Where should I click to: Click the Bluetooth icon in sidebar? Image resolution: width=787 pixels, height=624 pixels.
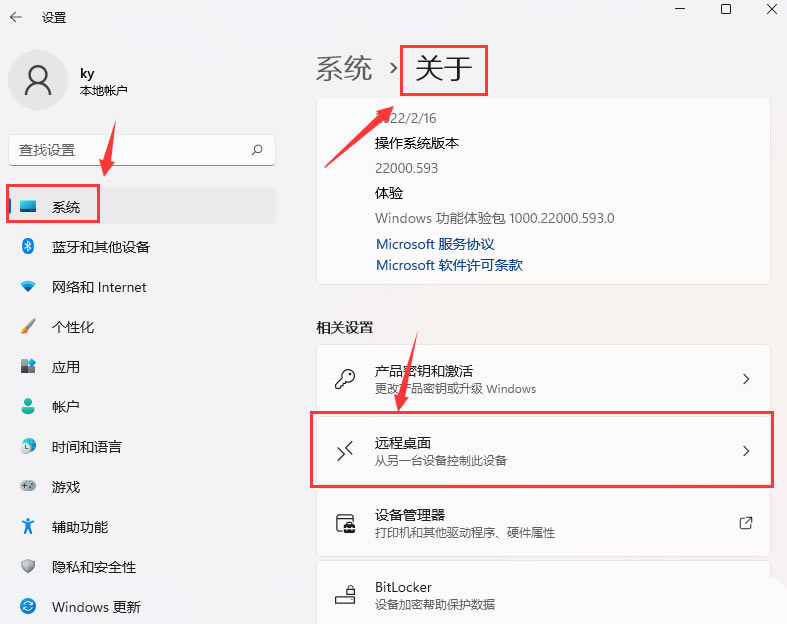tap(28, 246)
